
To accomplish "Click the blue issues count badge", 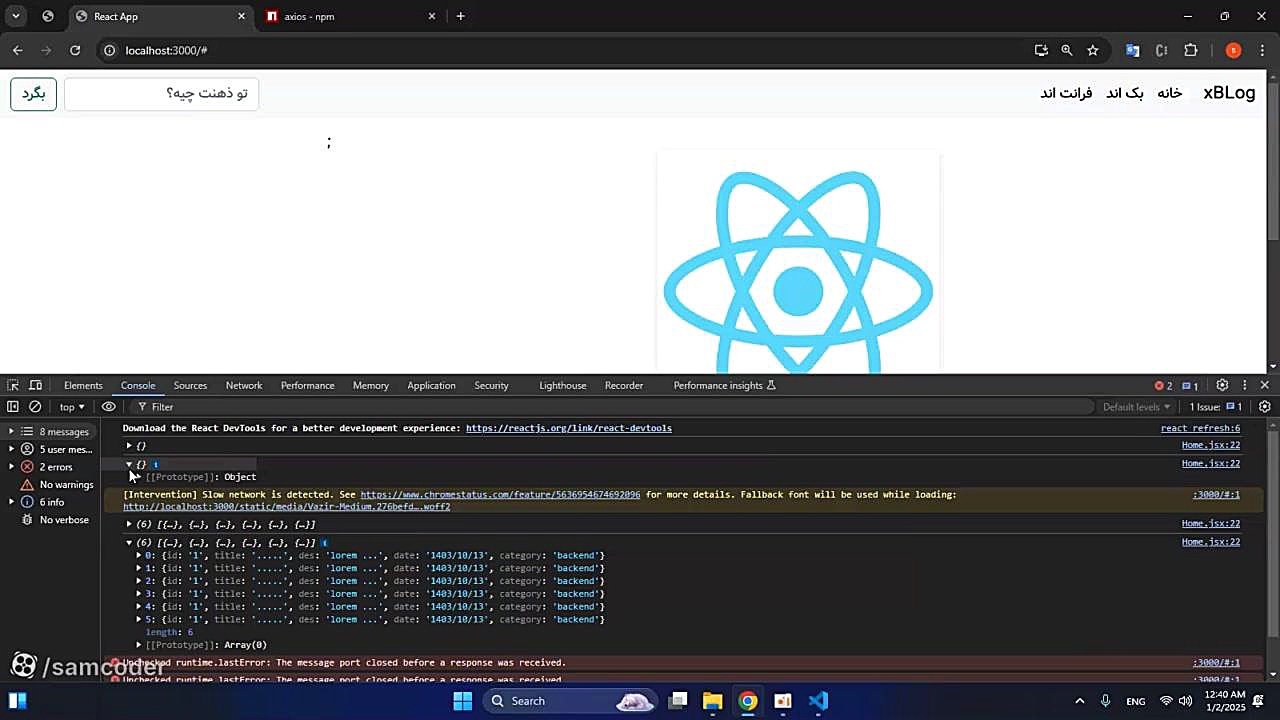I will tap(1190, 385).
